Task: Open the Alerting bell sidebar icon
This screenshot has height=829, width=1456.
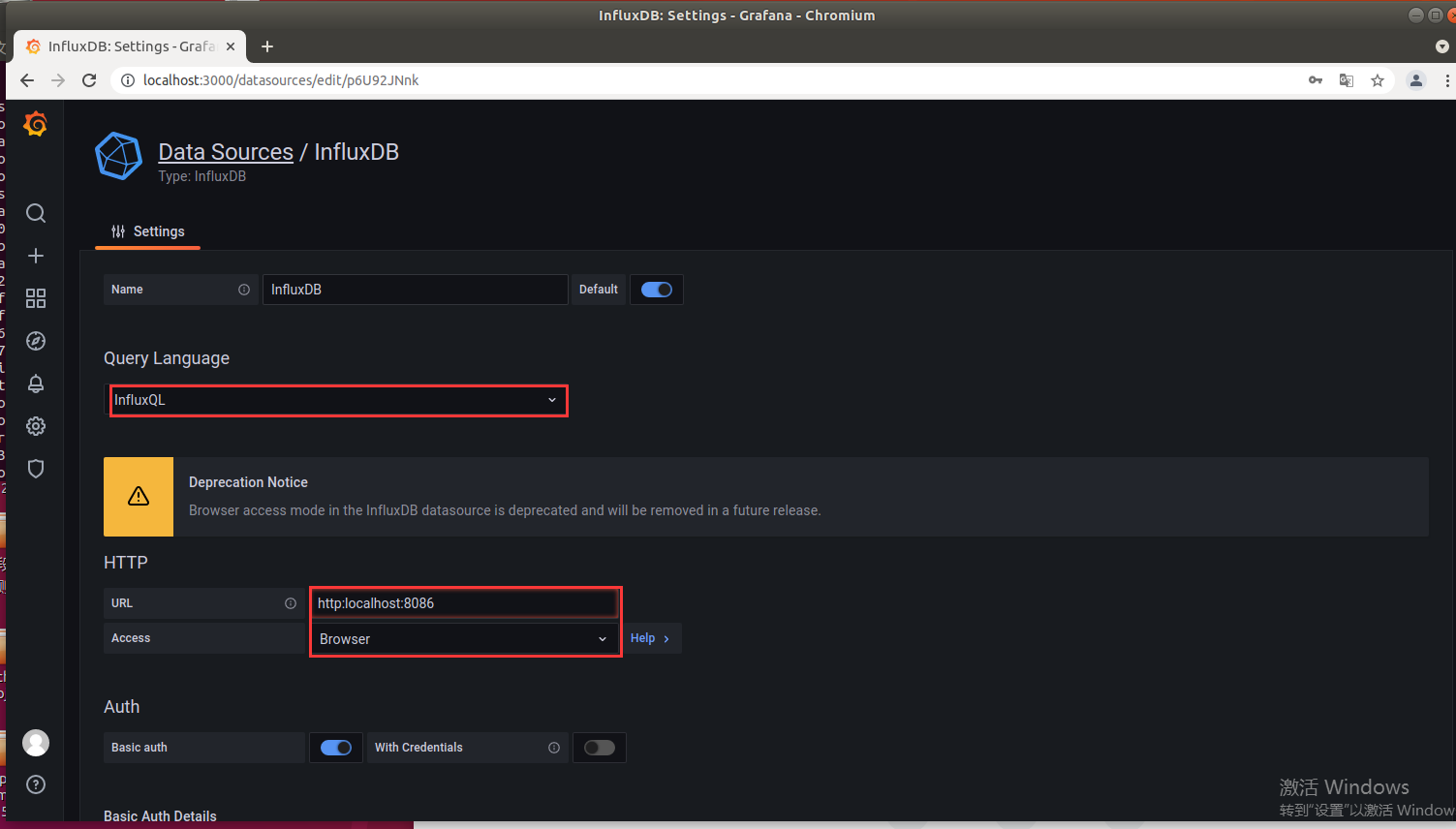Action: (x=36, y=384)
